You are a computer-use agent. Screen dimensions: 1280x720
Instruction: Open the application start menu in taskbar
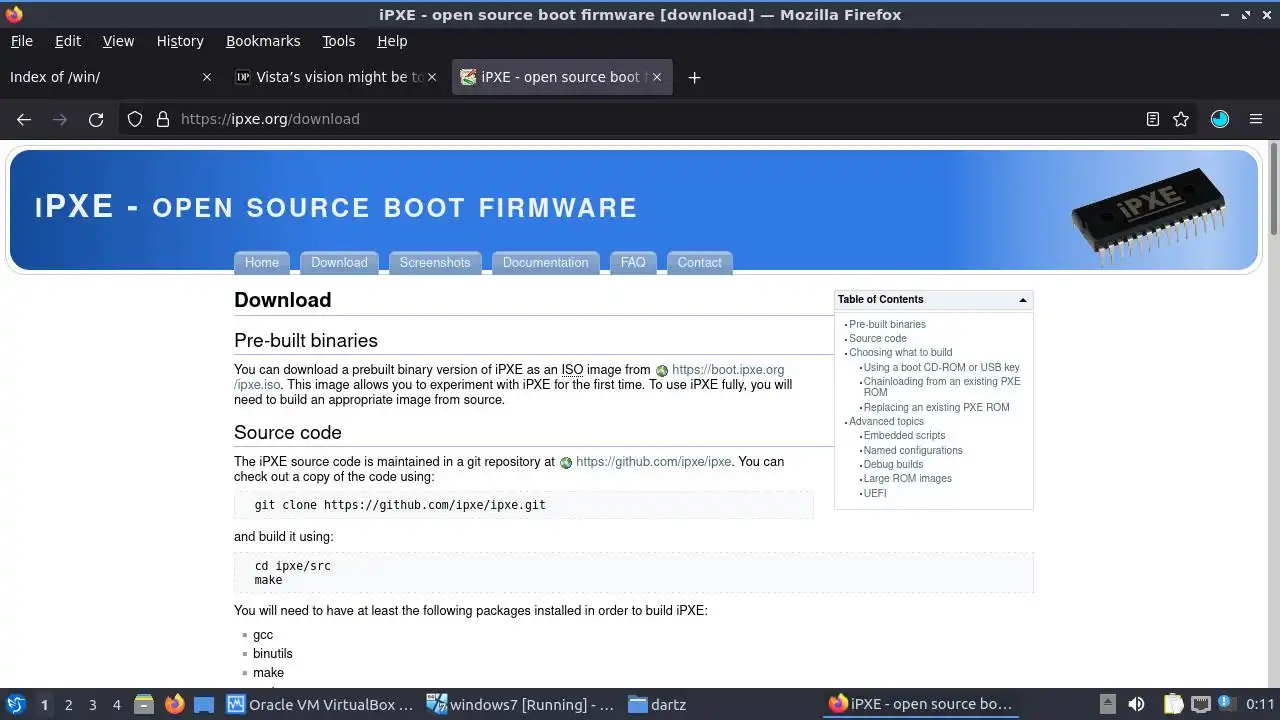pyautogui.click(x=16, y=704)
